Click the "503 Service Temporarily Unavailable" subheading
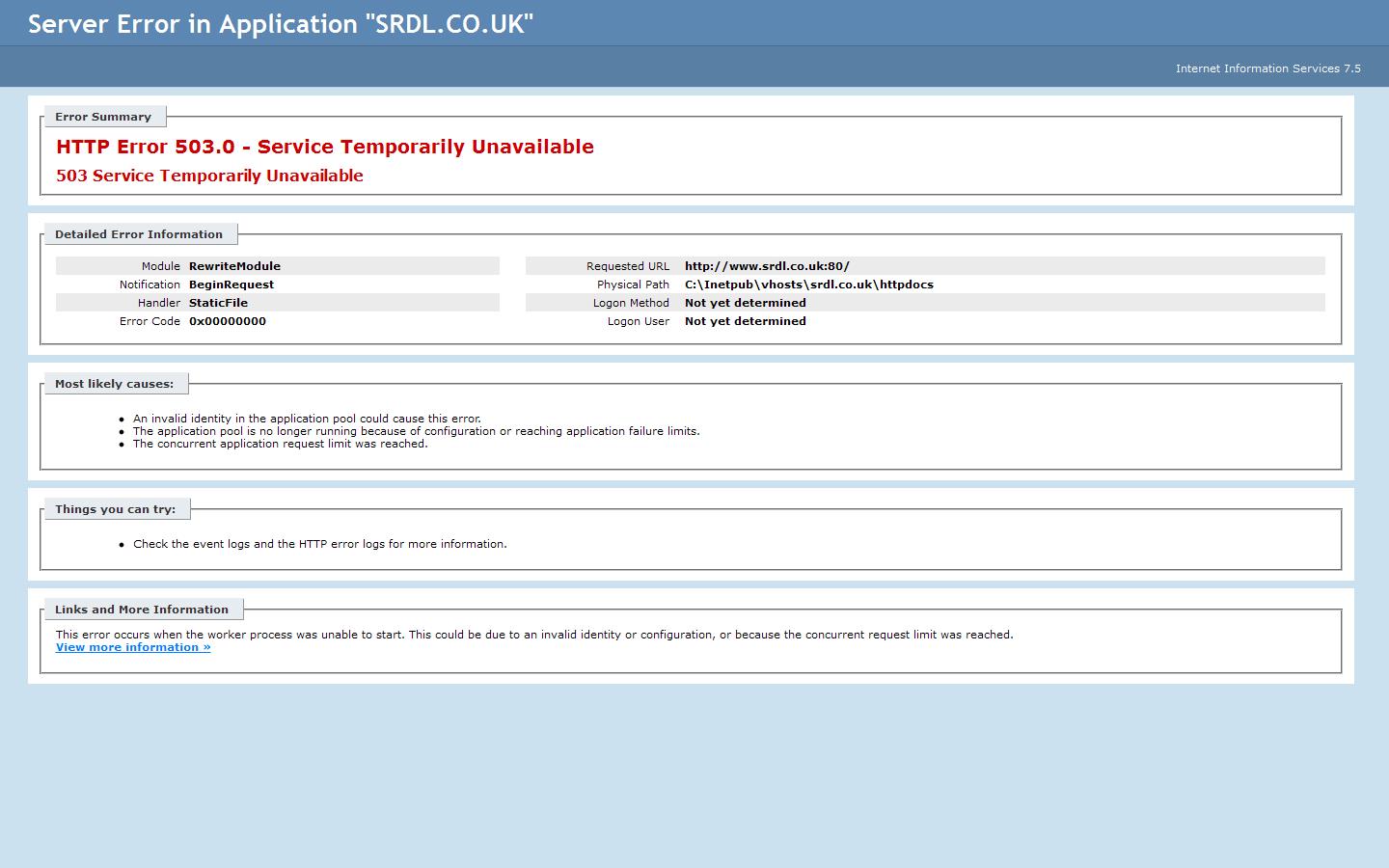This screenshot has width=1389, height=868. [209, 176]
